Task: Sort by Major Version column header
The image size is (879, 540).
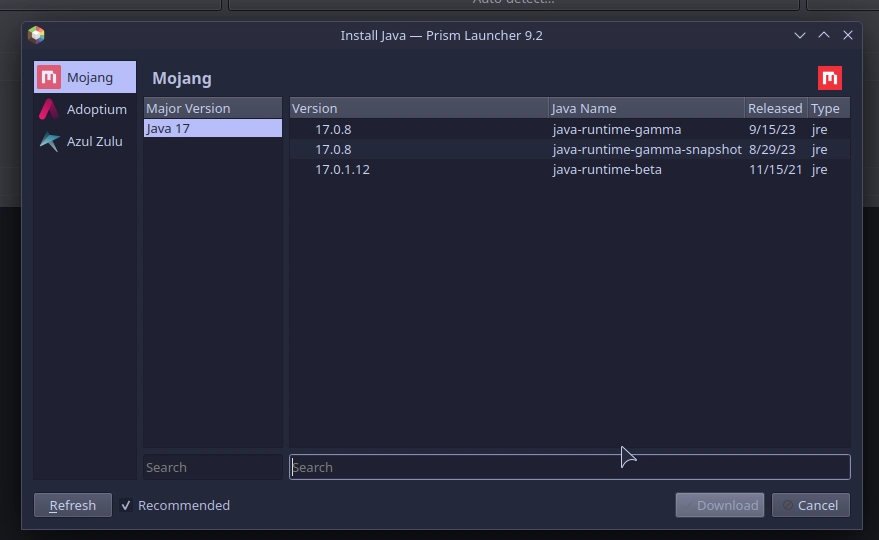Action: tap(212, 108)
